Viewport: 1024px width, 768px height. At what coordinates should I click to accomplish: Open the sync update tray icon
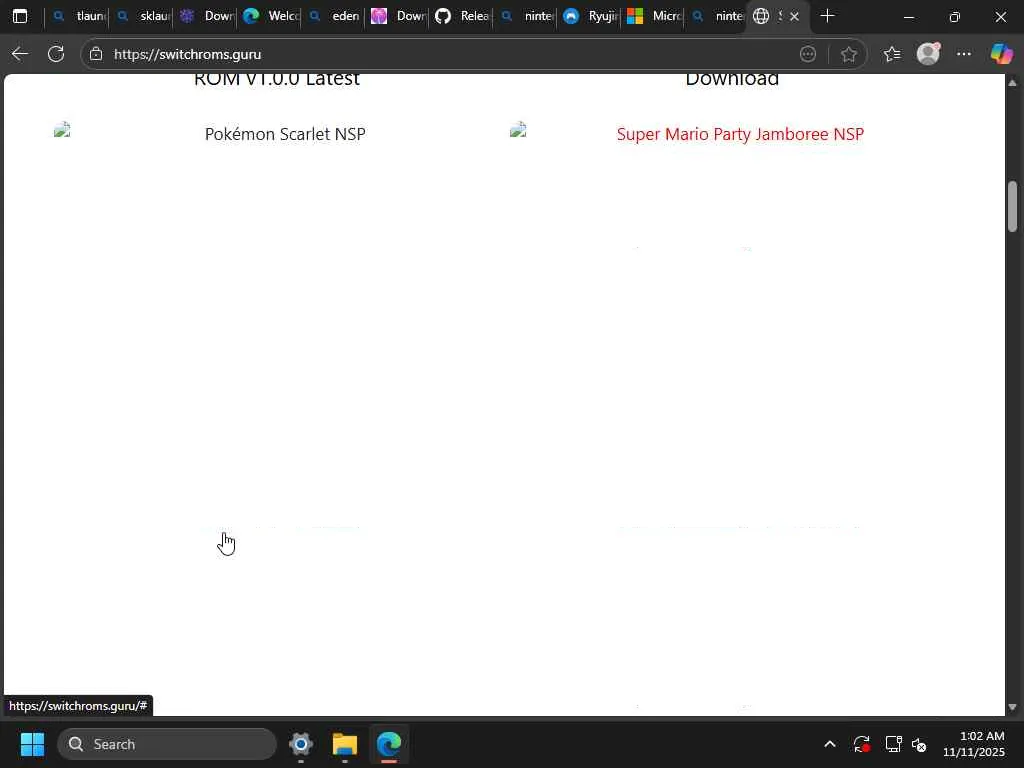click(861, 744)
